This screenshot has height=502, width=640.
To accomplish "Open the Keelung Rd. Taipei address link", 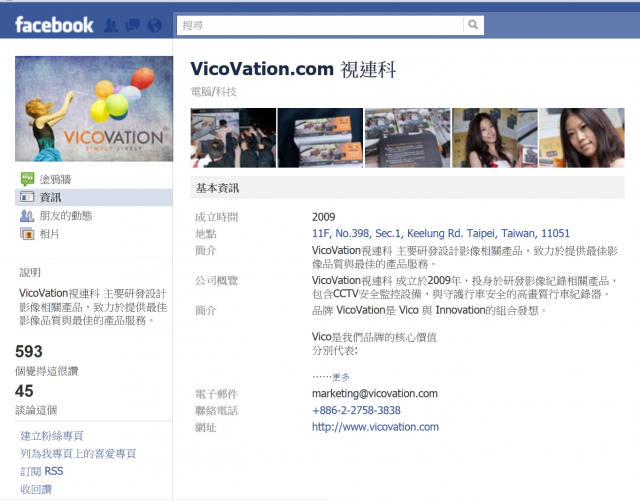I will (440, 233).
